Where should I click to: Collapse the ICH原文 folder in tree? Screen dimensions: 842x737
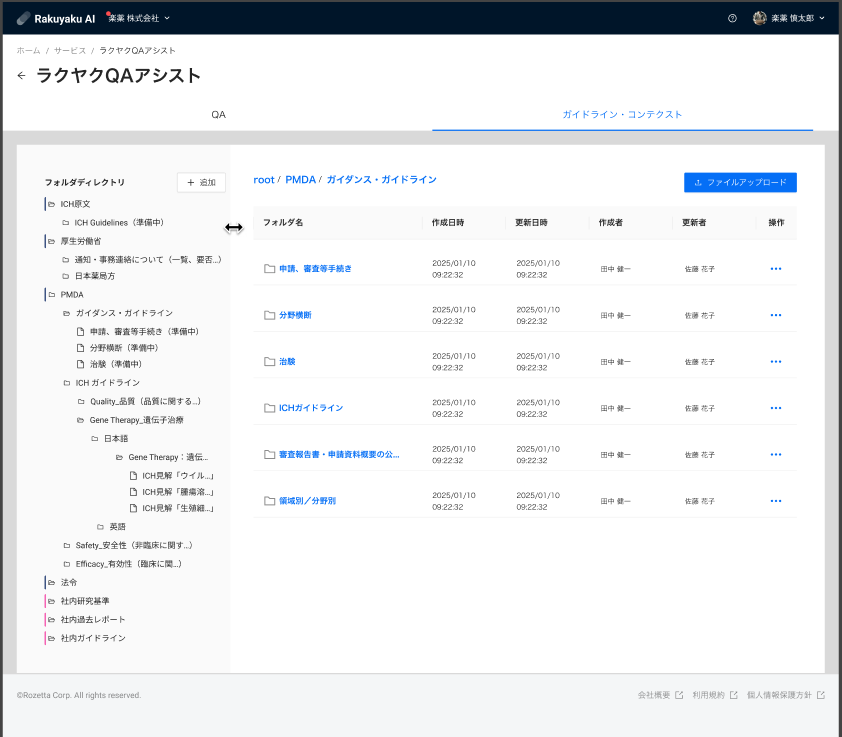(52, 204)
